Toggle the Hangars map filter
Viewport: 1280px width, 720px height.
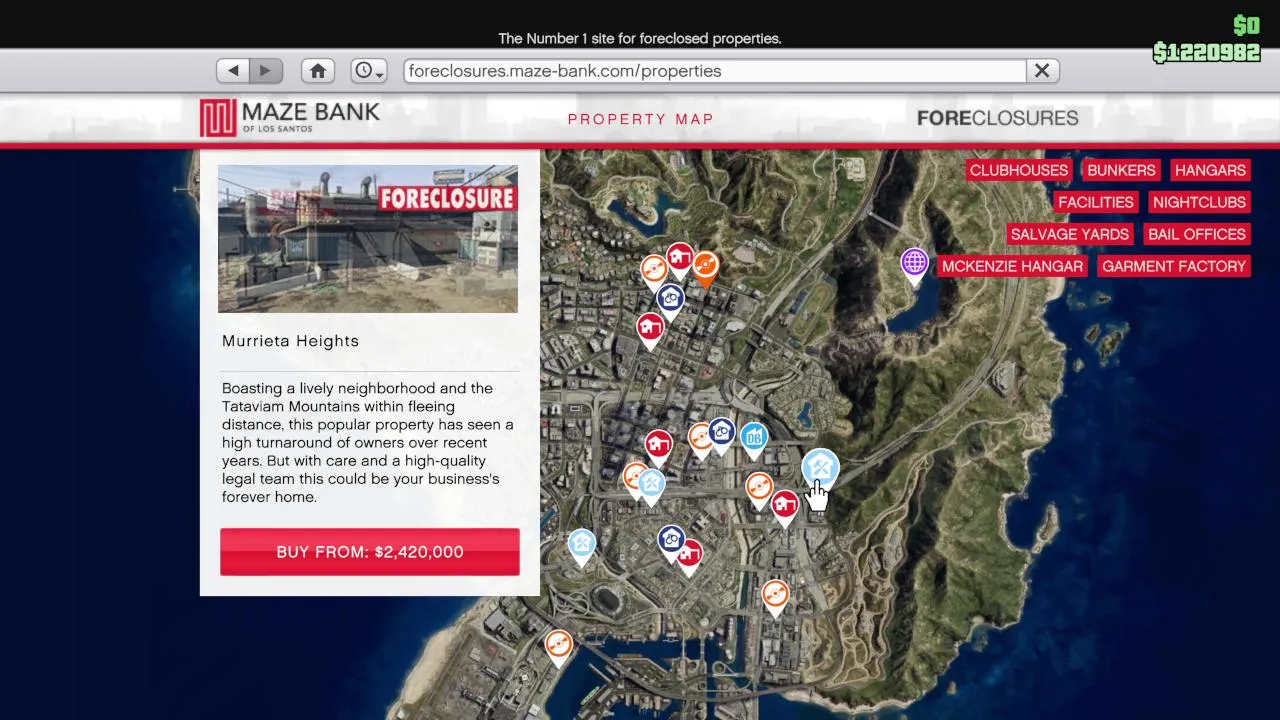(x=1210, y=170)
